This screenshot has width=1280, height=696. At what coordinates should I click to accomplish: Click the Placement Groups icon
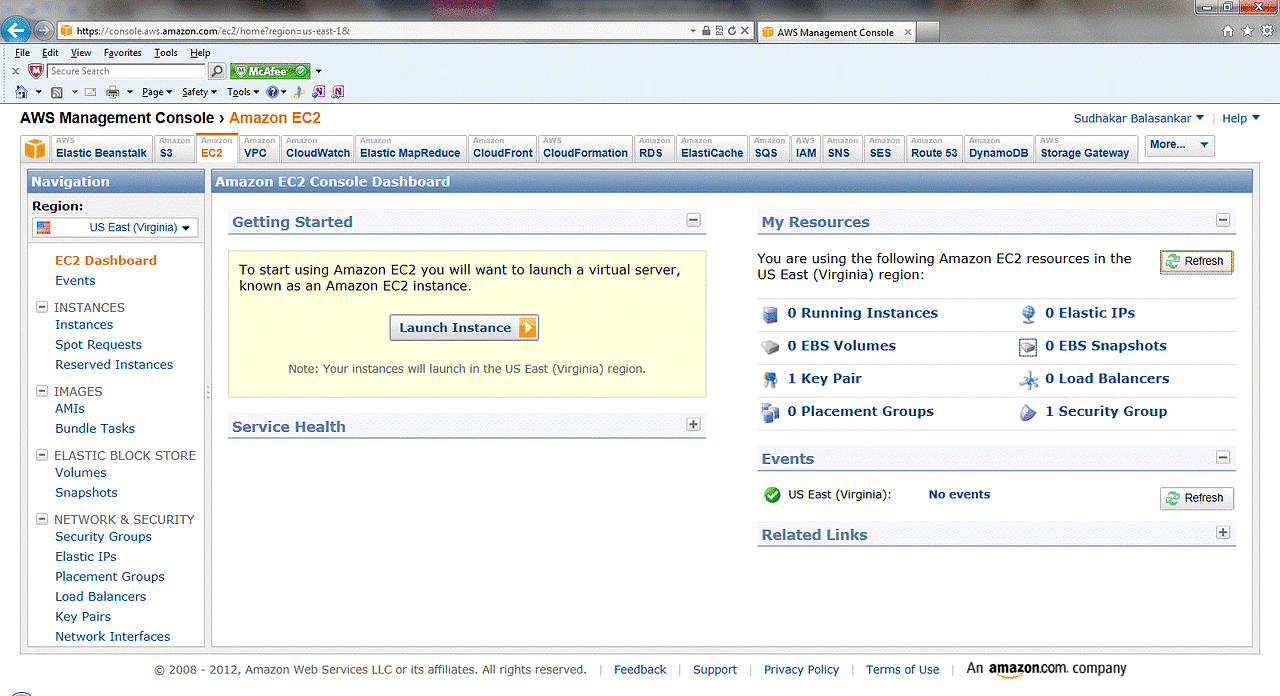(x=770, y=412)
